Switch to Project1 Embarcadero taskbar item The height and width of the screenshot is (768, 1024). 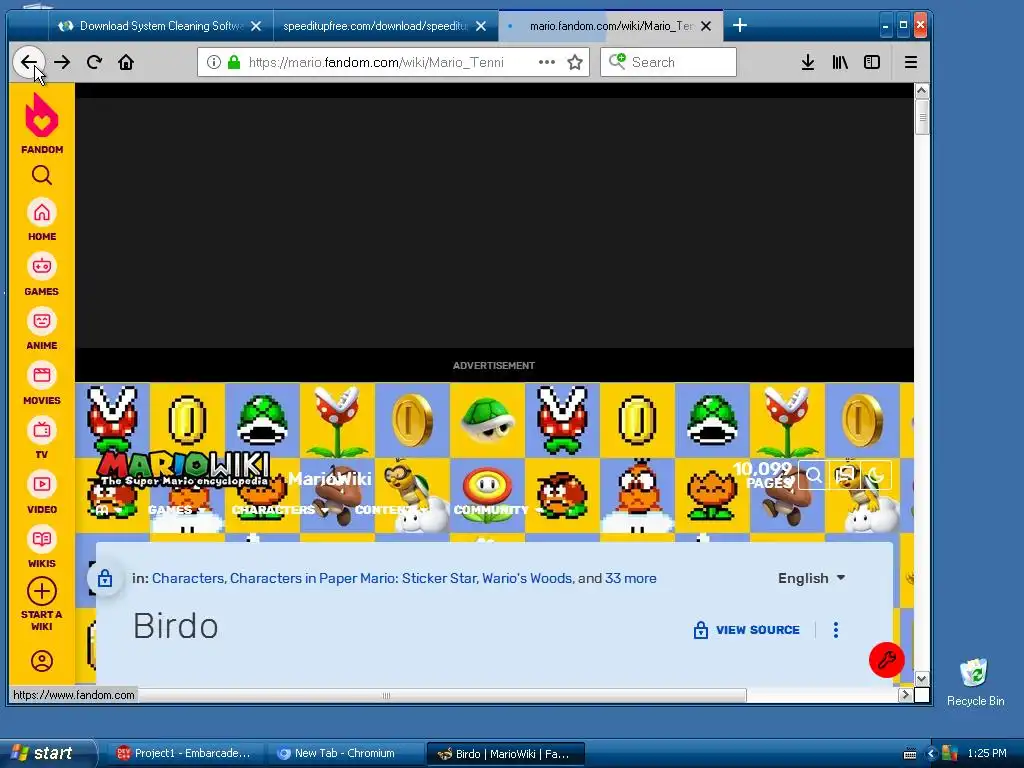click(184, 753)
